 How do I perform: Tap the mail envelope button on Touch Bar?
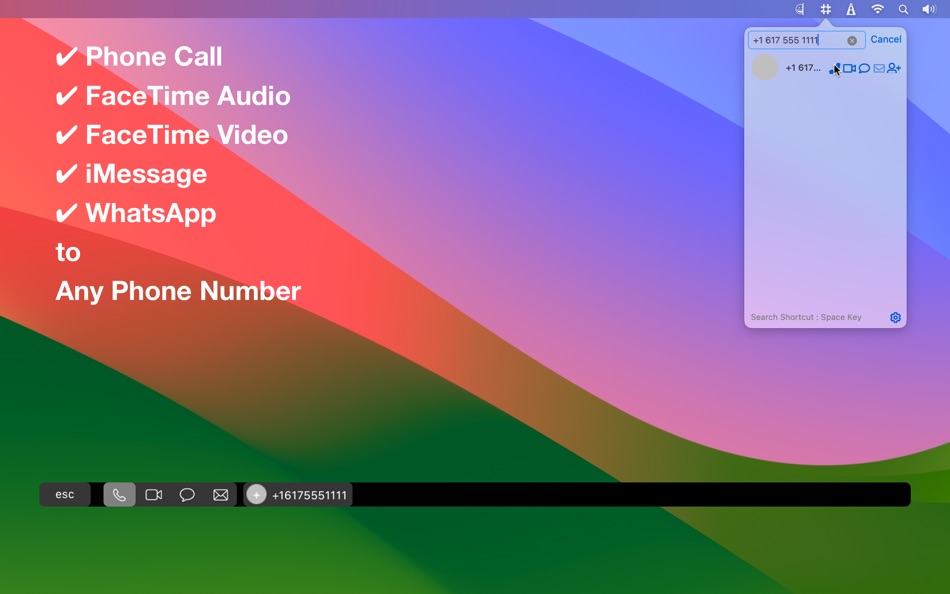(221, 495)
